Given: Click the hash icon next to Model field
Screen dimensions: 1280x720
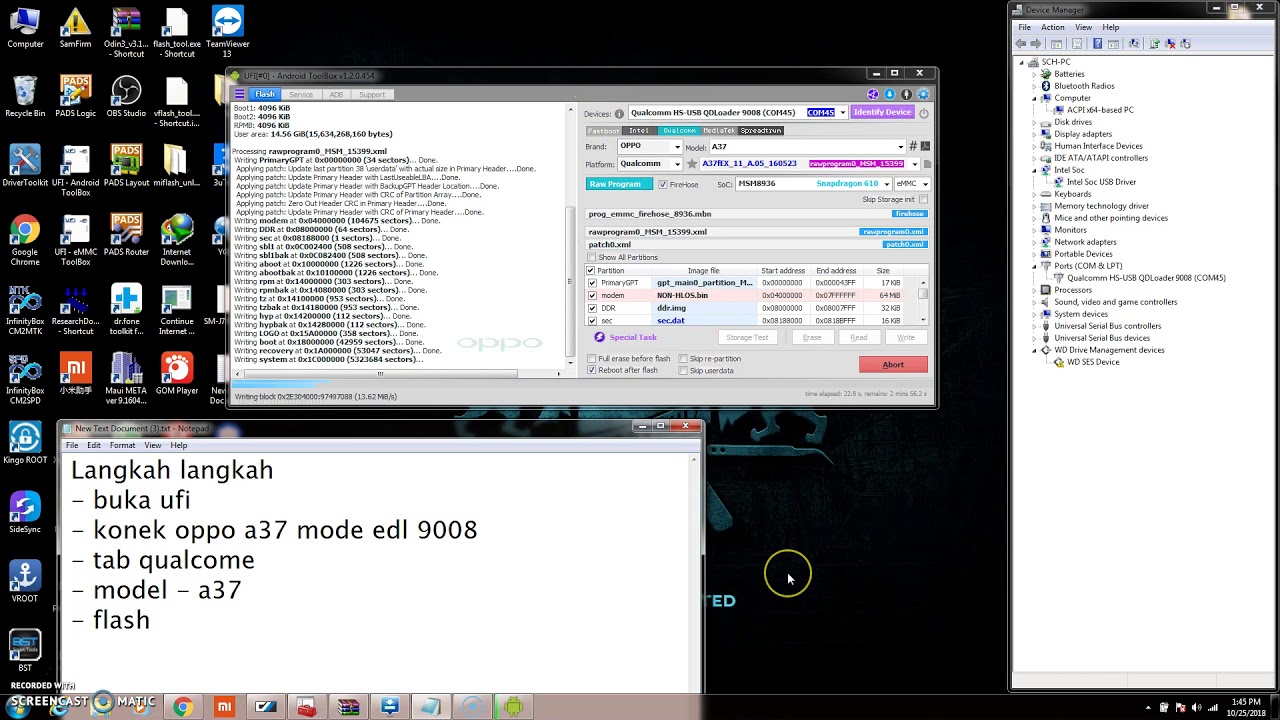Looking at the screenshot, I should [x=912, y=146].
